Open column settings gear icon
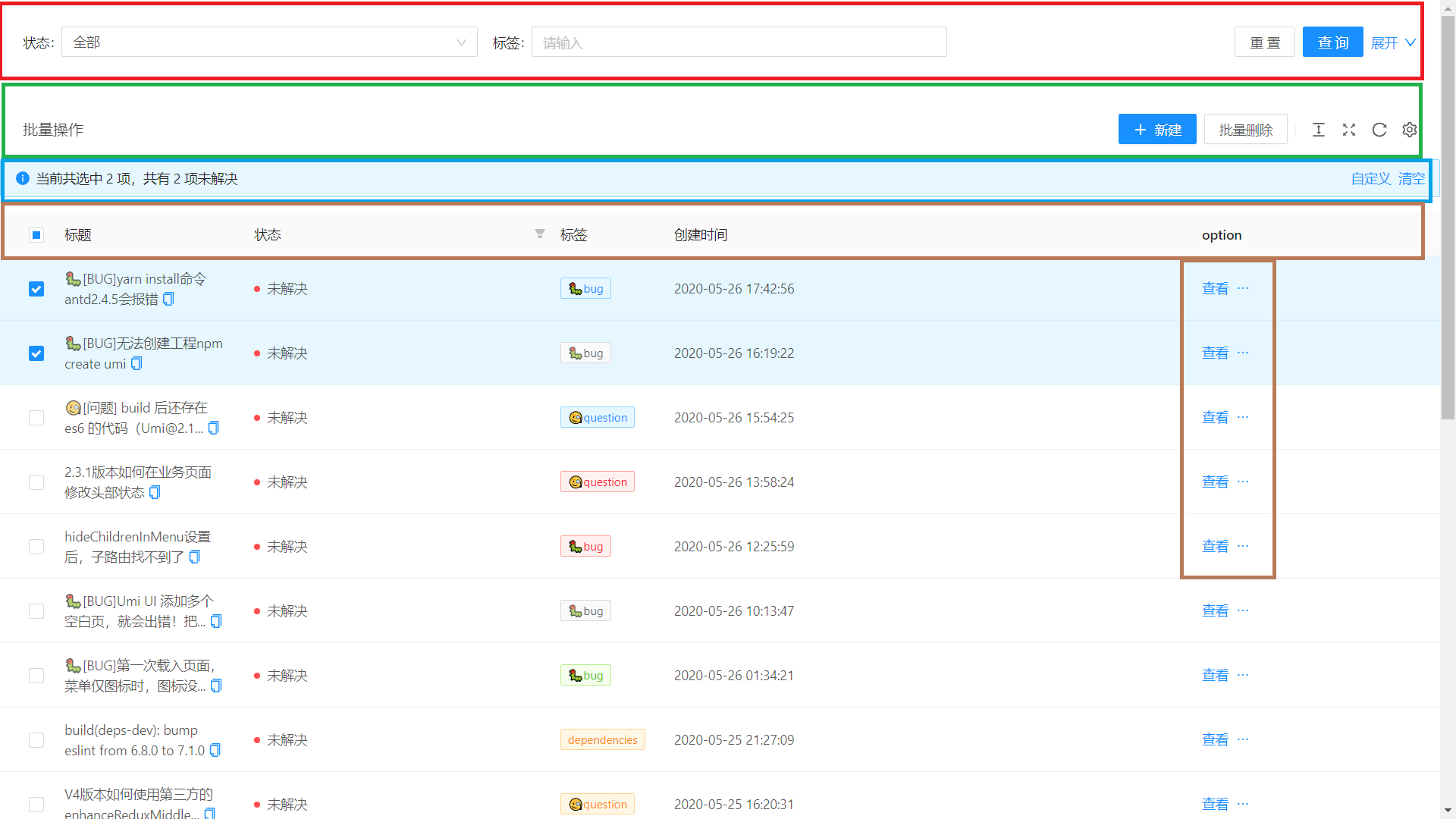The height and width of the screenshot is (819, 1456). pyautogui.click(x=1410, y=130)
